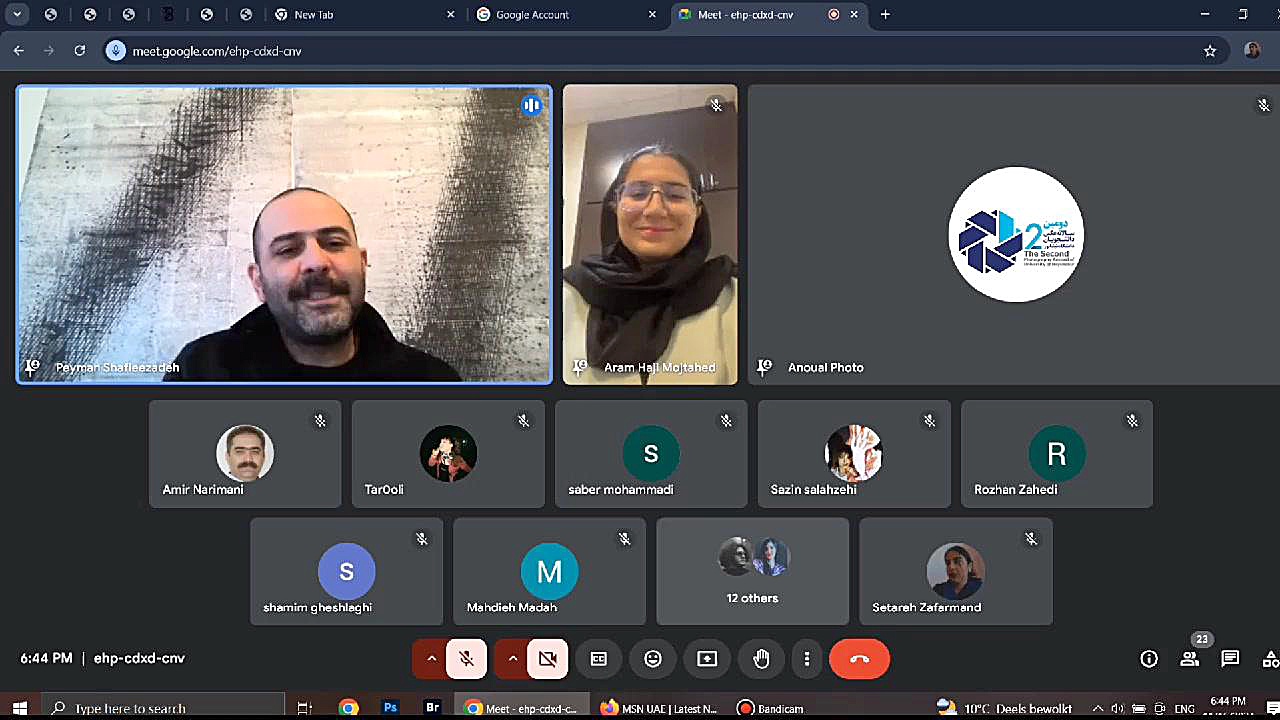Viewport: 1280px width, 720px height.
Task: Click the 12 others participants tile
Action: pos(752,571)
